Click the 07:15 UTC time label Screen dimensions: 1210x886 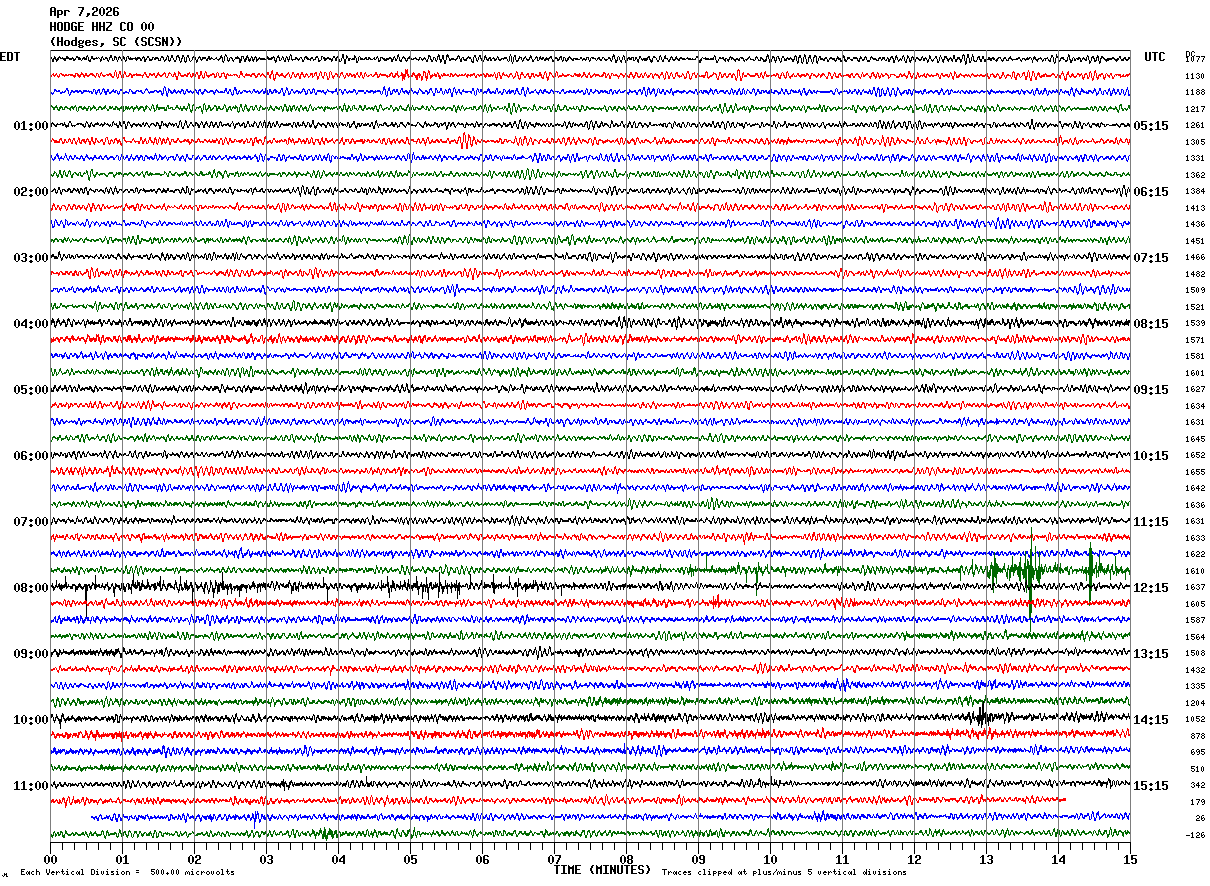click(x=1151, y=258)
